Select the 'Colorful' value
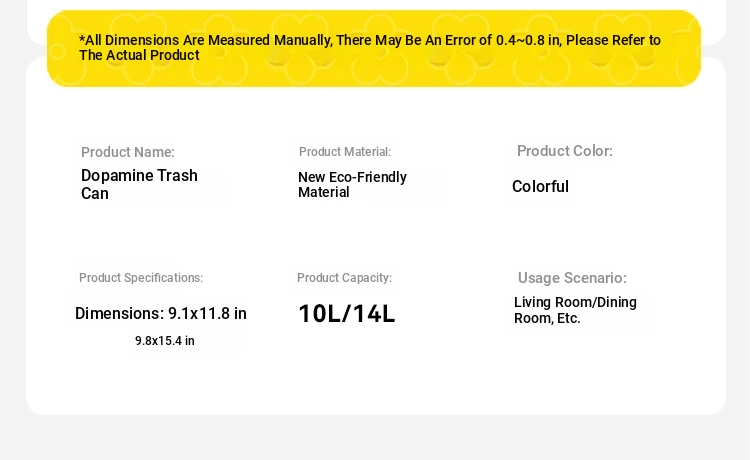This screenshot has width=750, height=460. tap(540, 186)
